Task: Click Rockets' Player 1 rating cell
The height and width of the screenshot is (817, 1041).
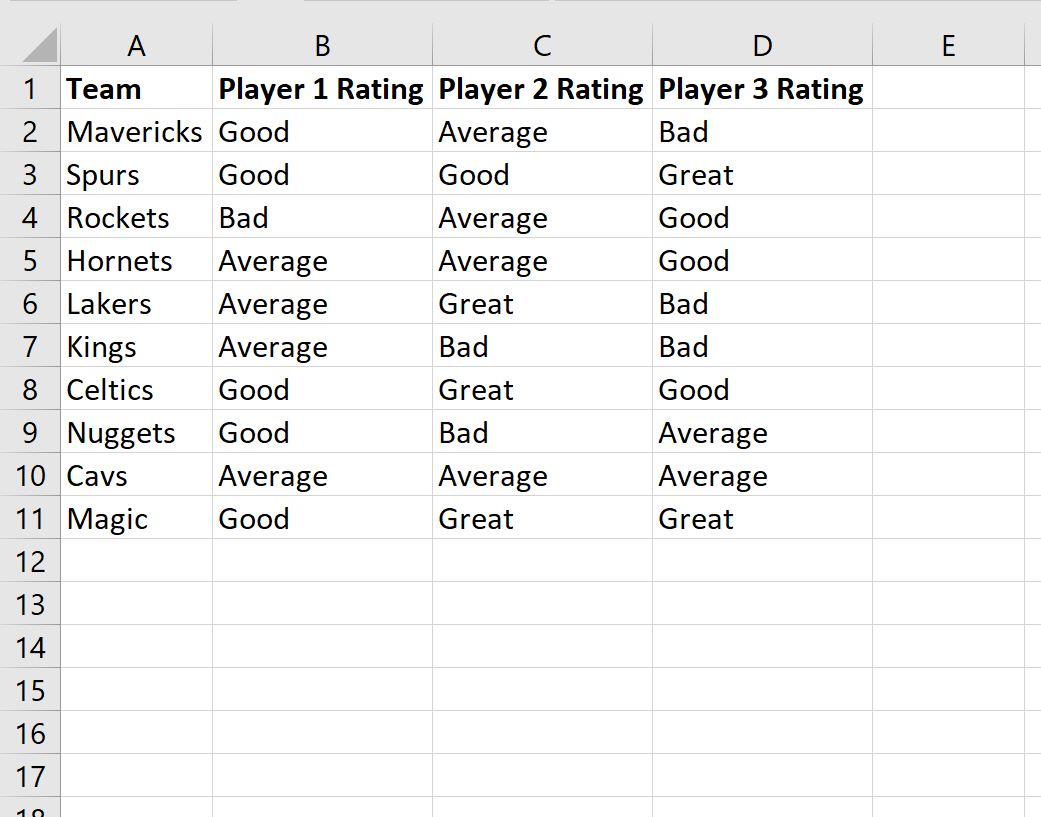Action: (x=322, y=218)
